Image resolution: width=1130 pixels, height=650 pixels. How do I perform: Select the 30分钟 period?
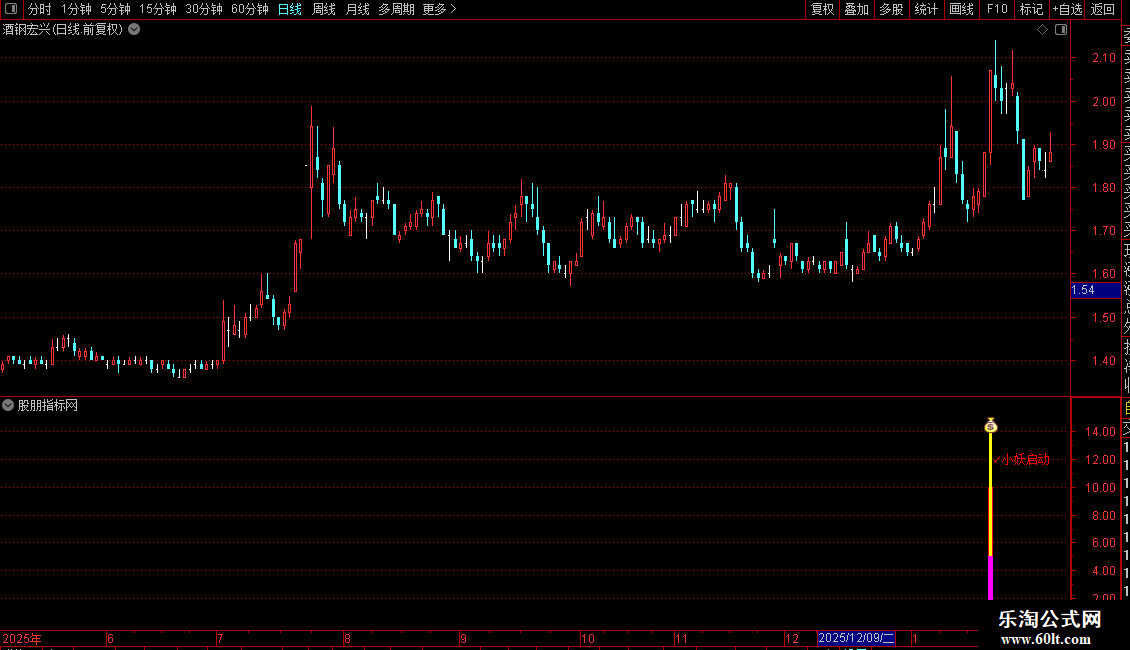coord(204,9)
